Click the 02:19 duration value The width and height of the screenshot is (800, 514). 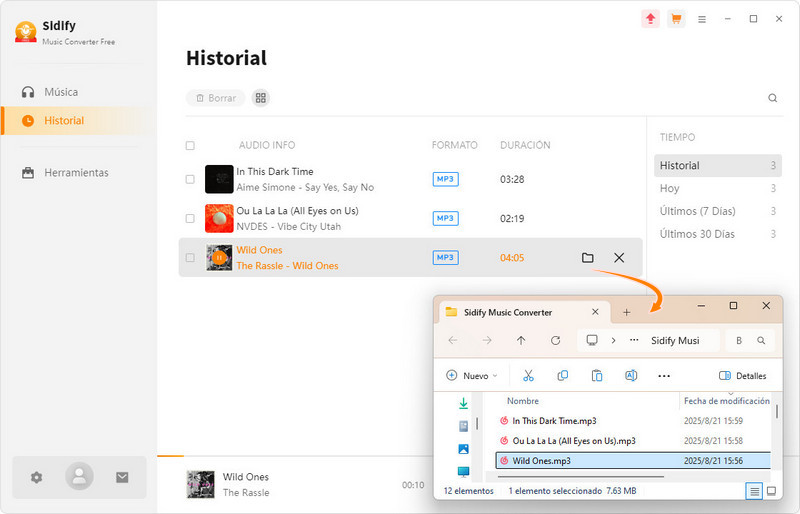coord(512,218)
